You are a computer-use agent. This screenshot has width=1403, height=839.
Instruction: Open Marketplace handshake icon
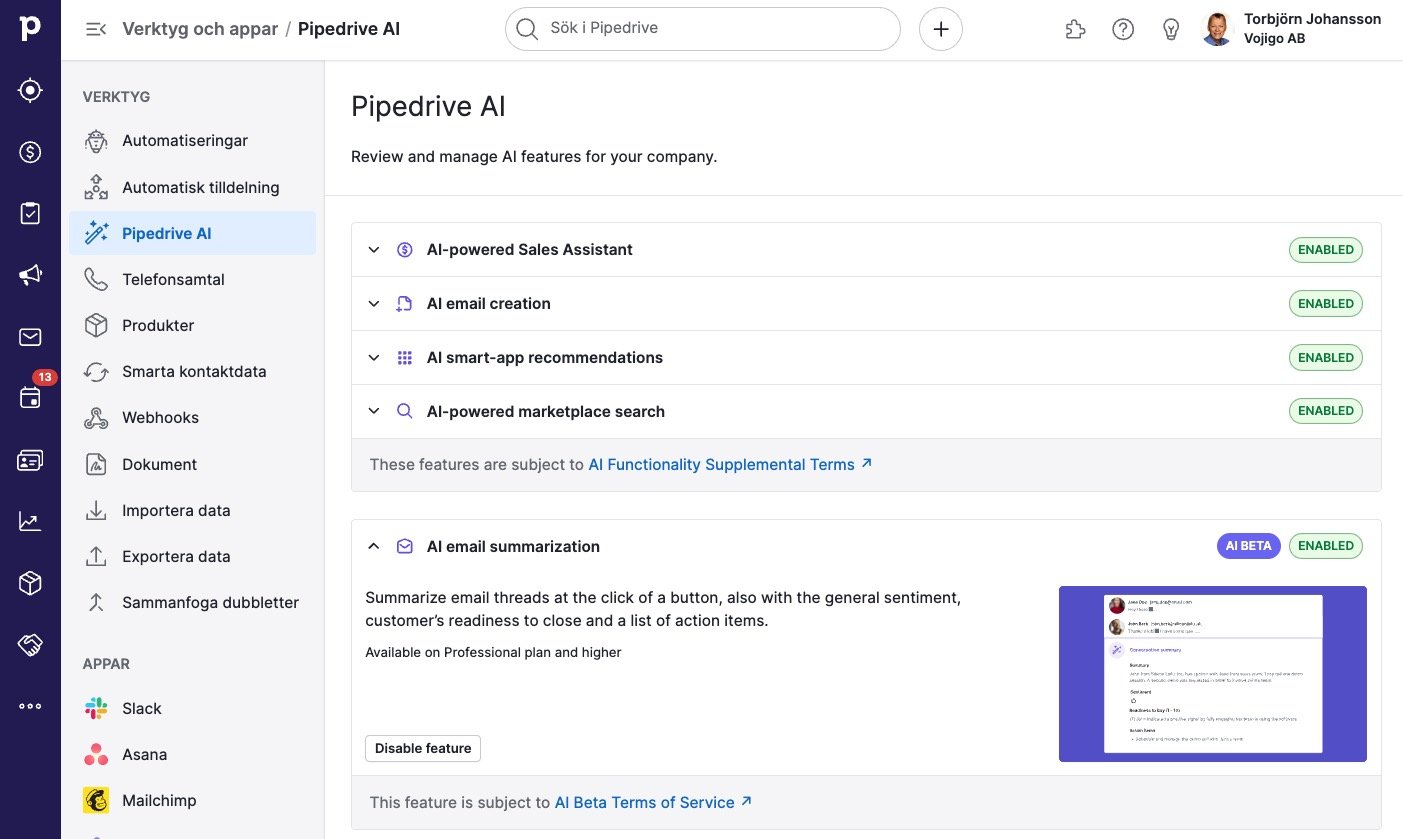point(30,645)
